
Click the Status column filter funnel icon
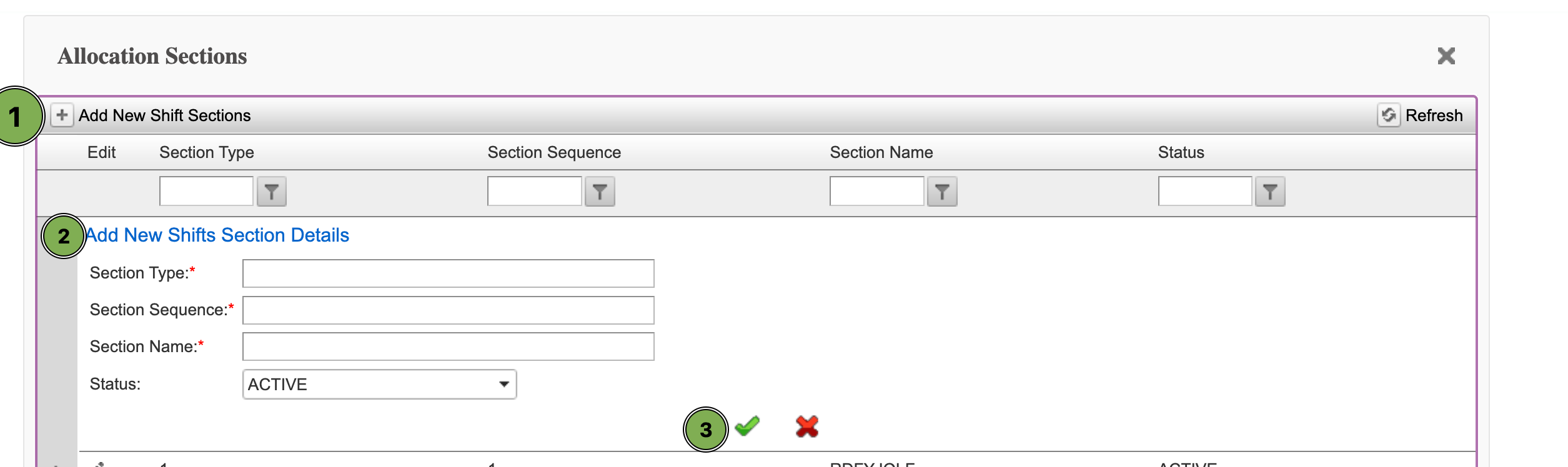1270,192
